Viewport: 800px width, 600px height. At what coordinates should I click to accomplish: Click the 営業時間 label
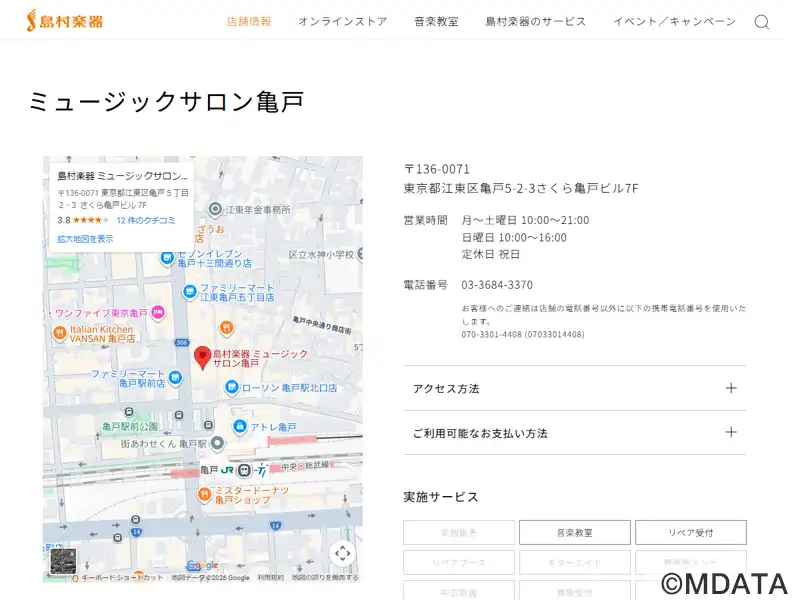point(426,220)
